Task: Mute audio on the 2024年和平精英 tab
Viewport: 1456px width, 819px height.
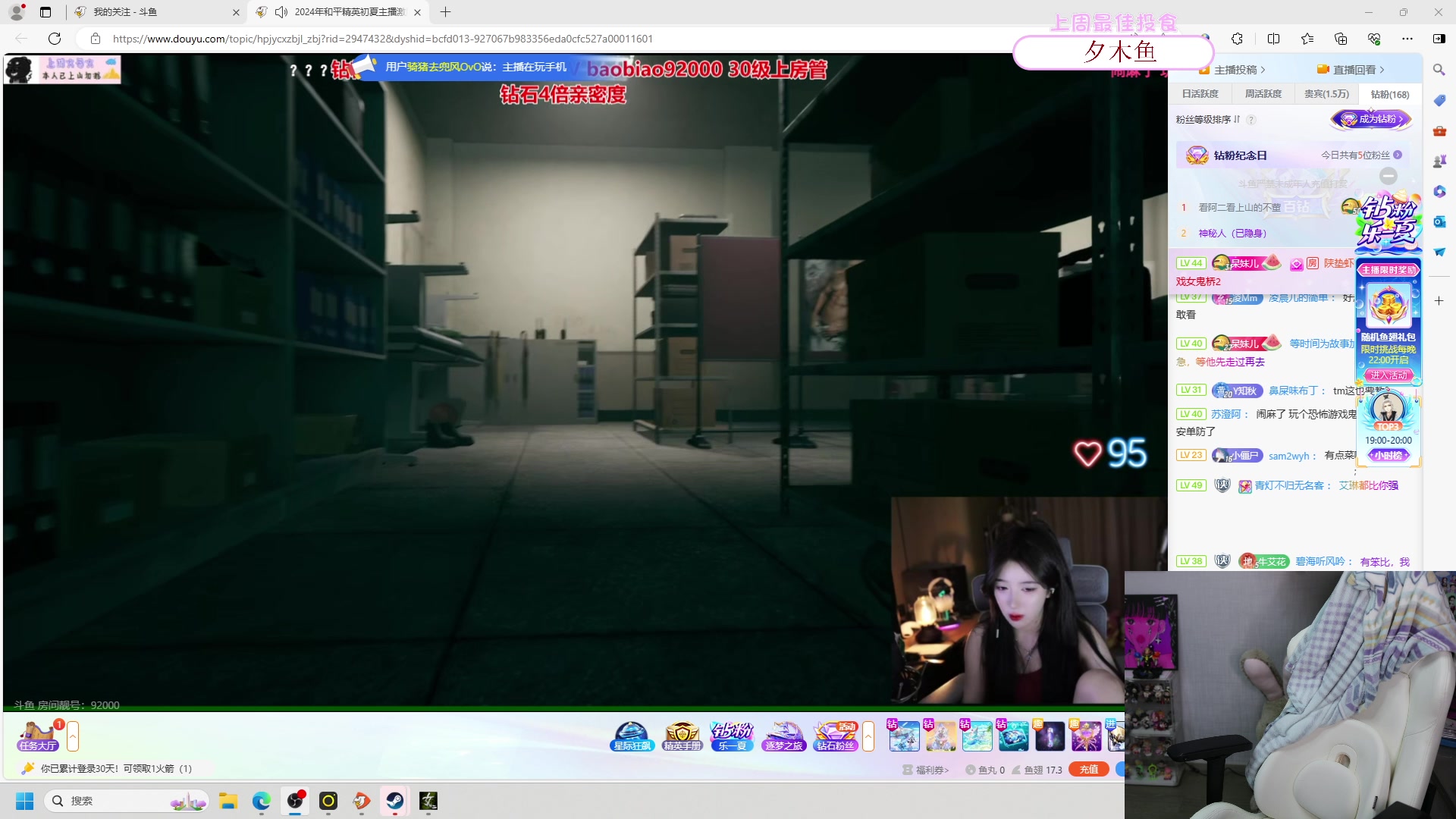Action: [x=281, y=12]
